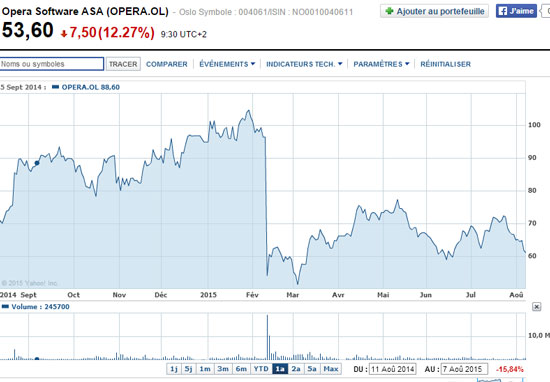Click the red 7,50 (12.27%) change value
The width and height of the screenshot is (550, 382).
pos(112,33)
